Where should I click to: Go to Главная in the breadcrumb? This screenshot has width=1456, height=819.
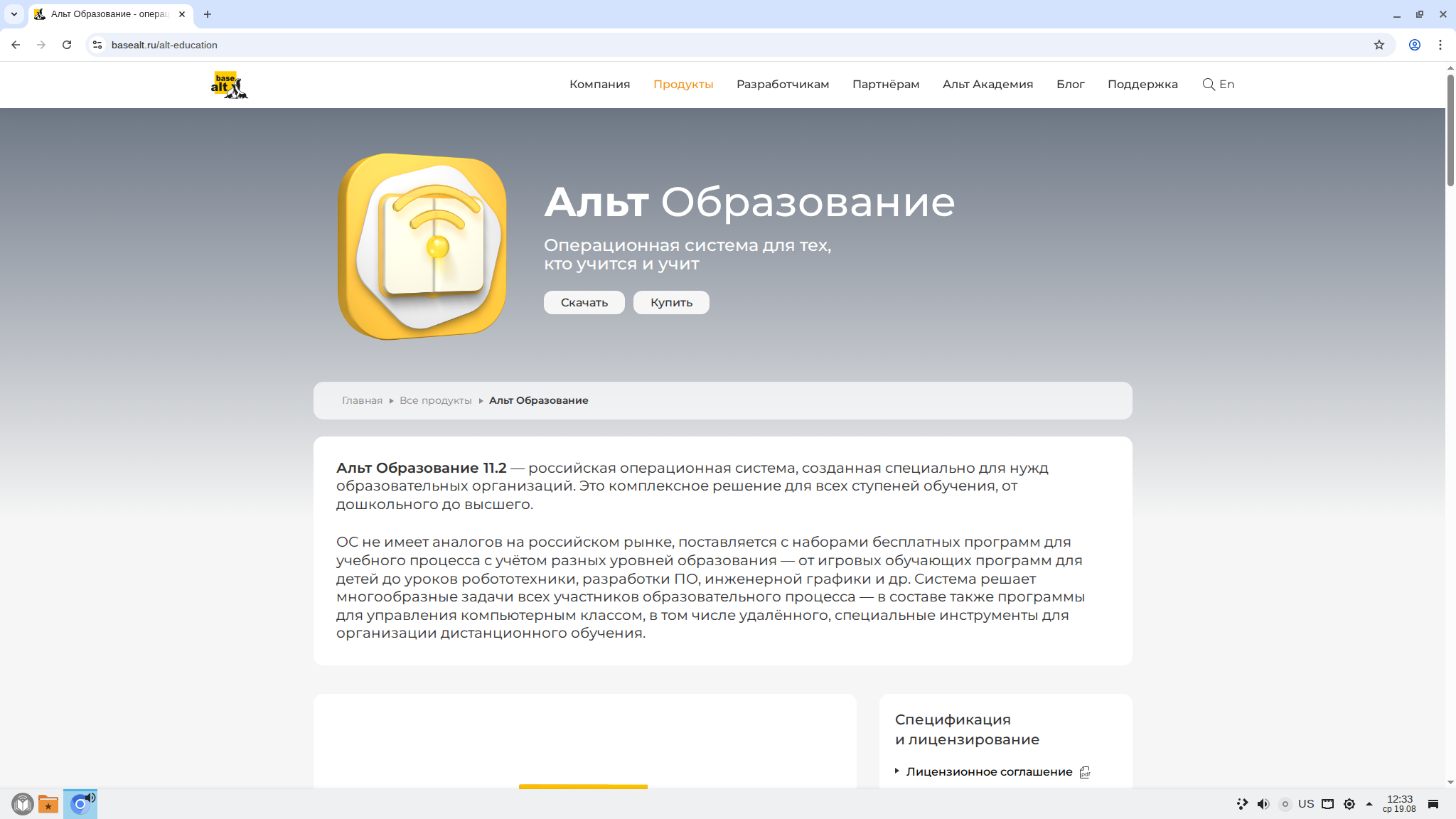point(362,401)
